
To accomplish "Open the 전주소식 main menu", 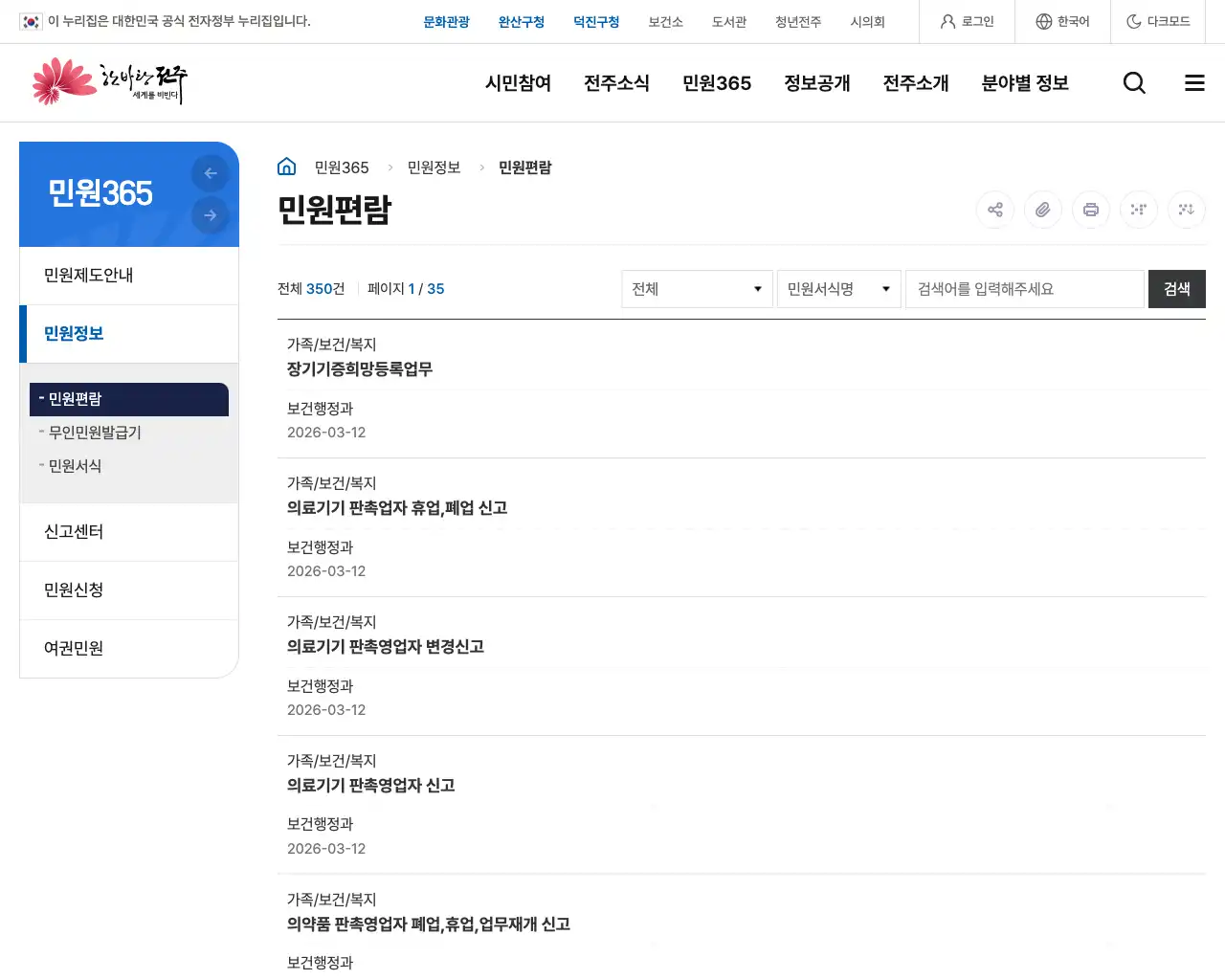I will pos(616,83).
